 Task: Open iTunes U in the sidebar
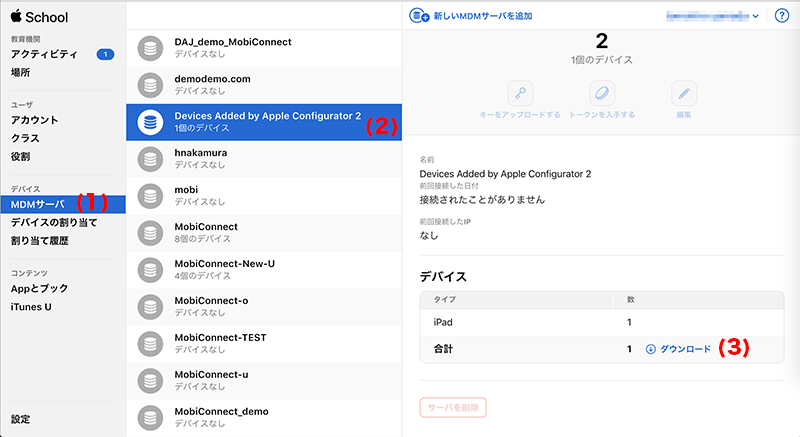click(x=31, y=307)
